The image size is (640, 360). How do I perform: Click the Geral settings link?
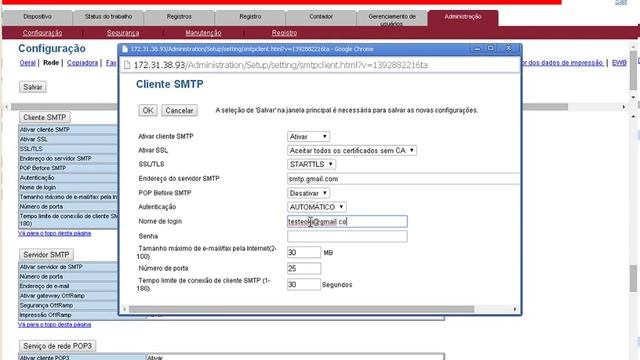tap(27, 63)
